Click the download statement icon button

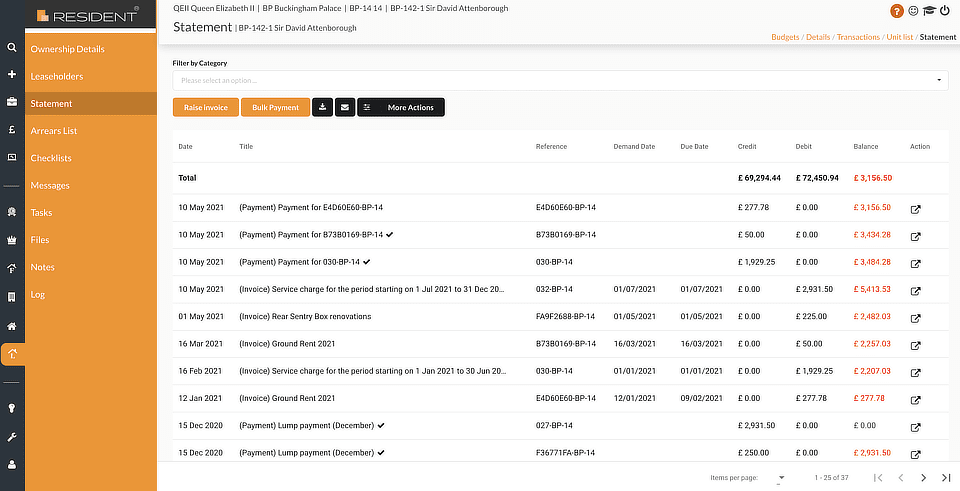pos(322,107)
